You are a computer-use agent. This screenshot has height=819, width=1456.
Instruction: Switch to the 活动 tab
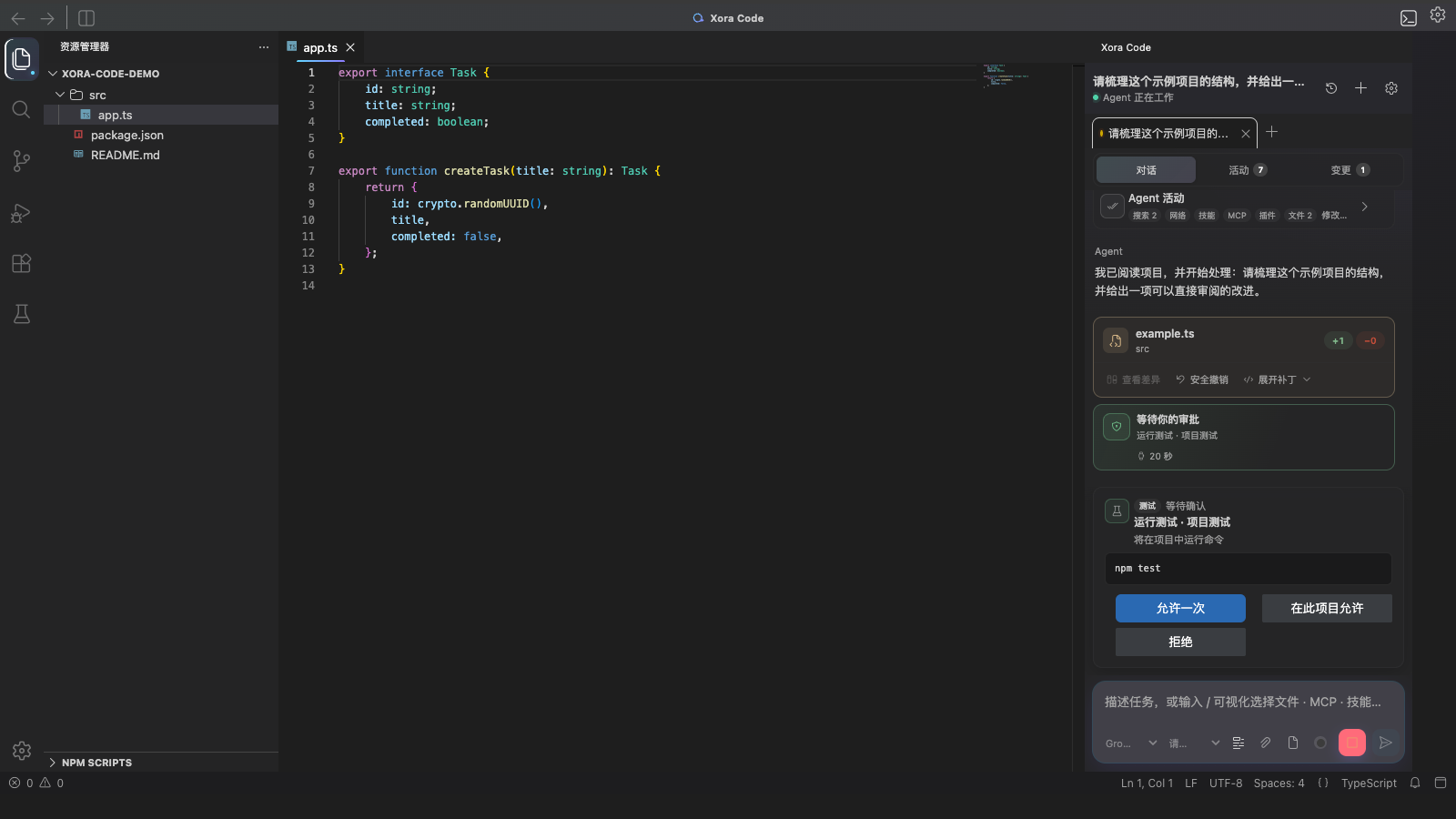1248,170
